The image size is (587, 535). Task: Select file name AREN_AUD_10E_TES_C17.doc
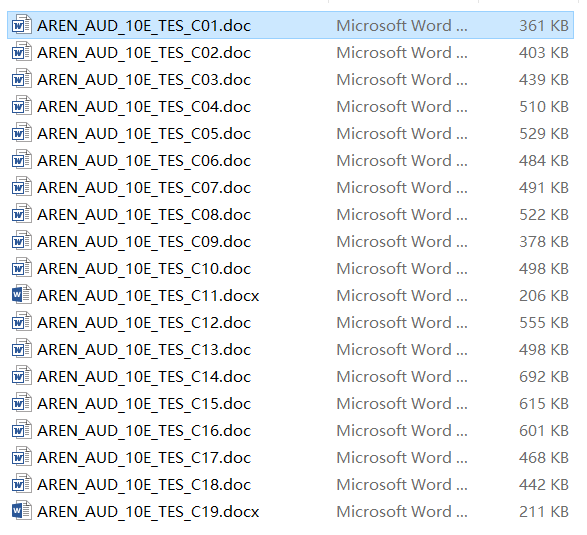144,458
